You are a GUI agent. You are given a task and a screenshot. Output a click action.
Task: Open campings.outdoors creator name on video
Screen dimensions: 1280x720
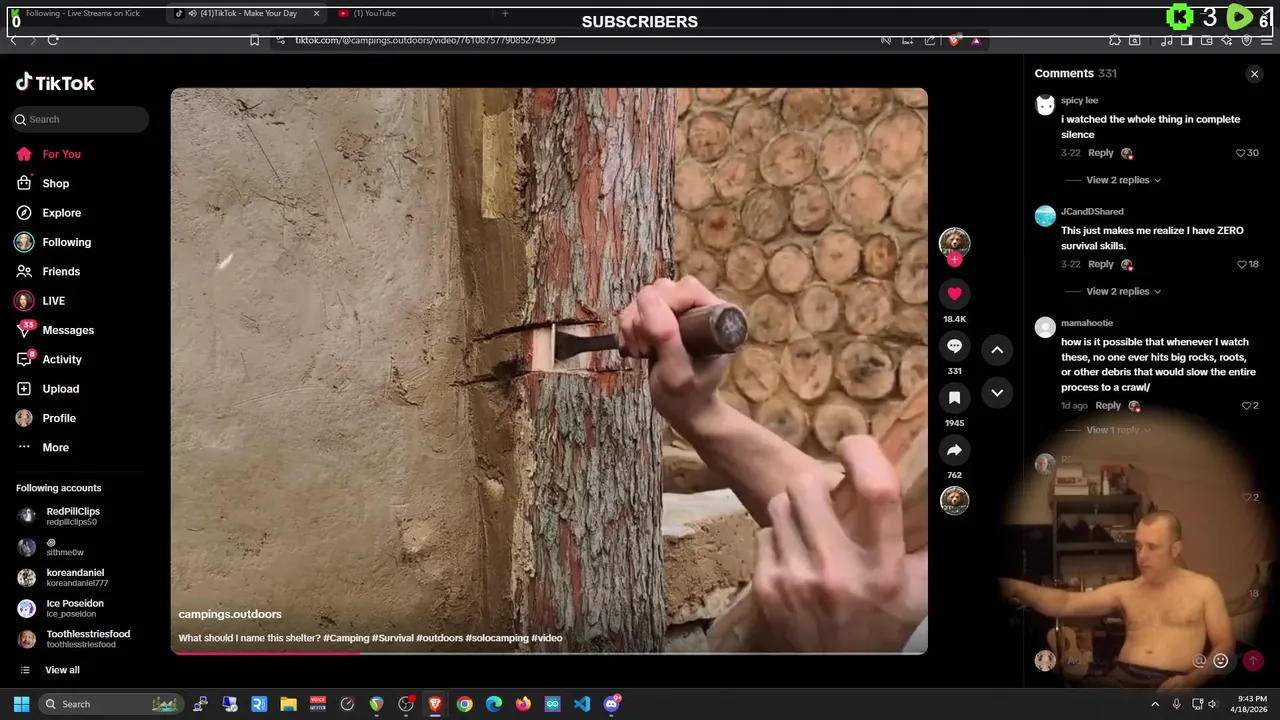pos(230,614)
